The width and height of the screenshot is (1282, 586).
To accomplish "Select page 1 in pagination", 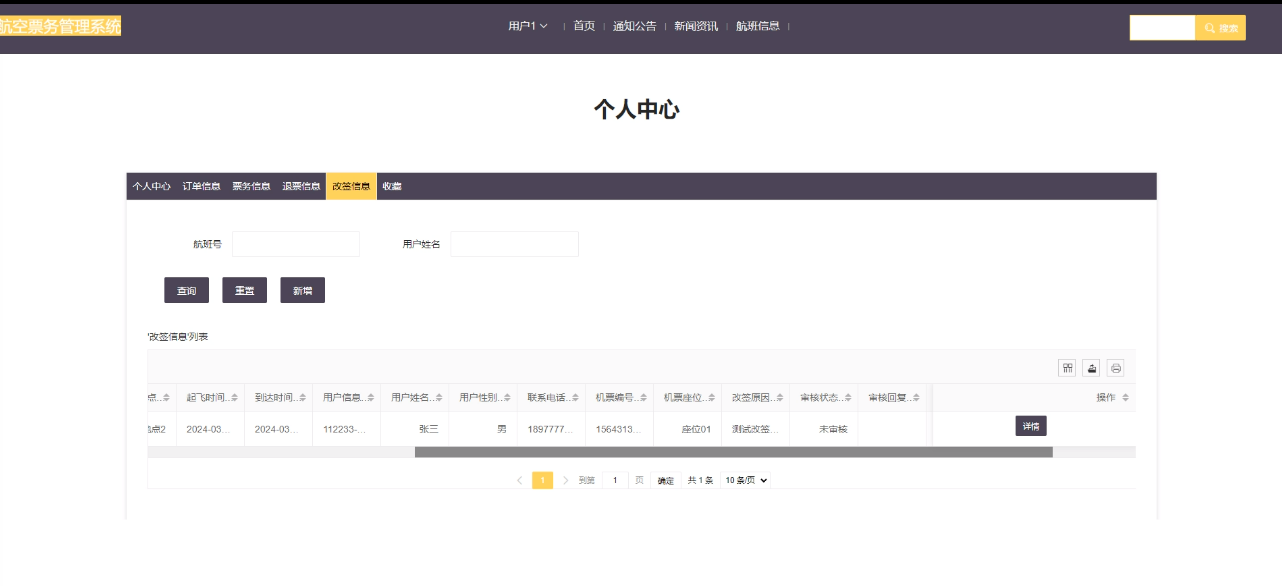I will click(x=542, y=480).
